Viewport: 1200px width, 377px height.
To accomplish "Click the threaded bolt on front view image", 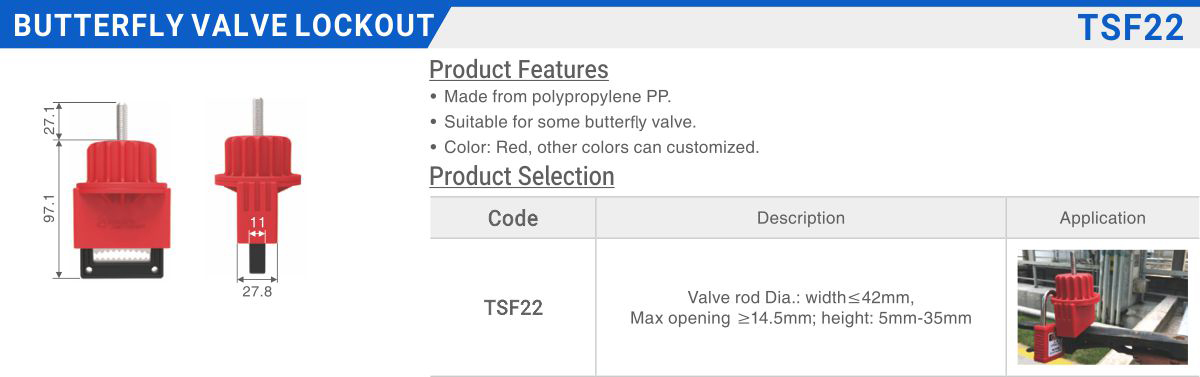I will pyautogui.click(x=123, y=121).
